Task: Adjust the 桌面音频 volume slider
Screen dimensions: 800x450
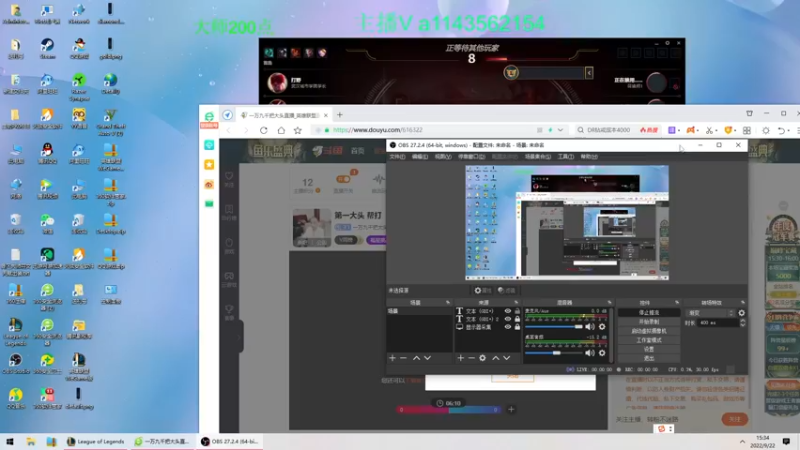Action: (554, 353)
